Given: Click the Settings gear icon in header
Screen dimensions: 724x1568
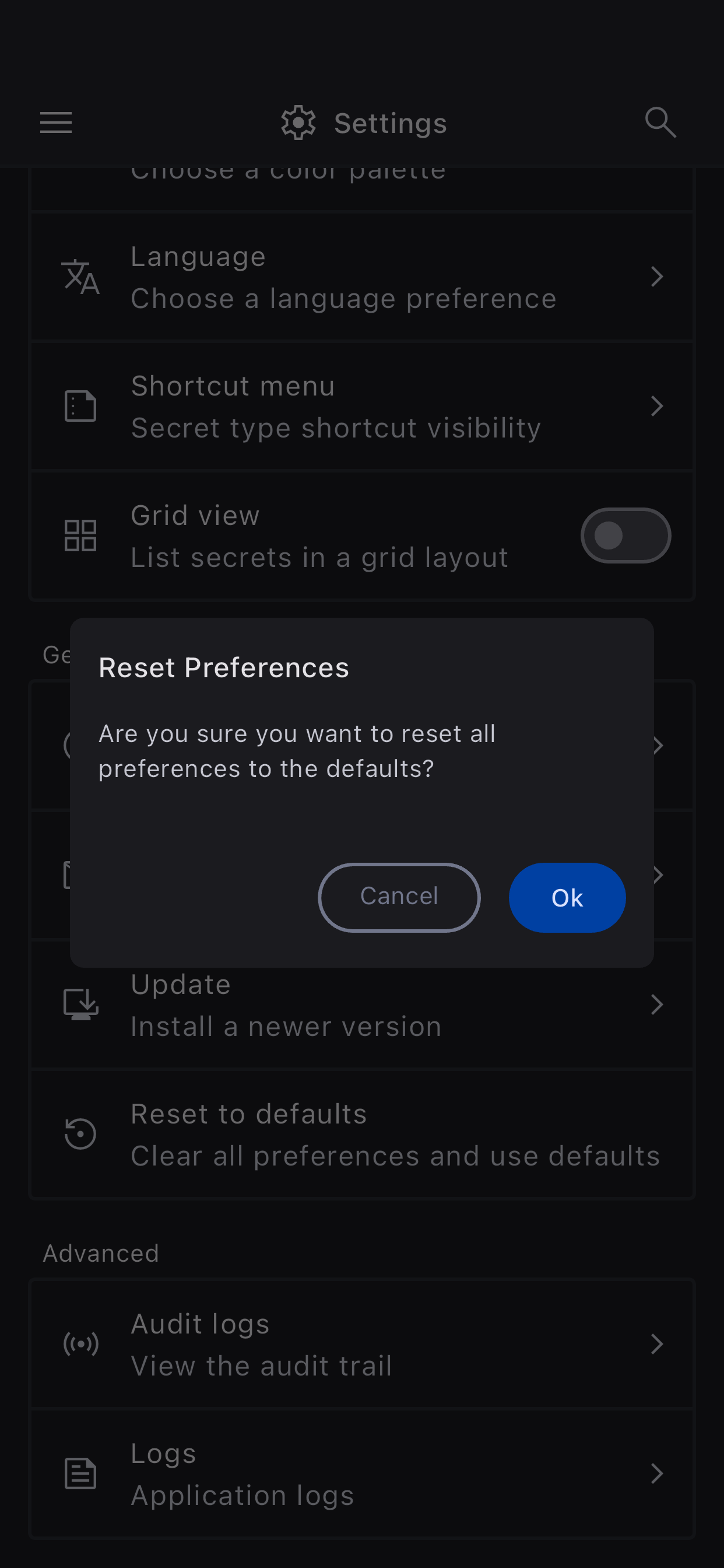Looking at the screenshot, I should tap(298, 123).
